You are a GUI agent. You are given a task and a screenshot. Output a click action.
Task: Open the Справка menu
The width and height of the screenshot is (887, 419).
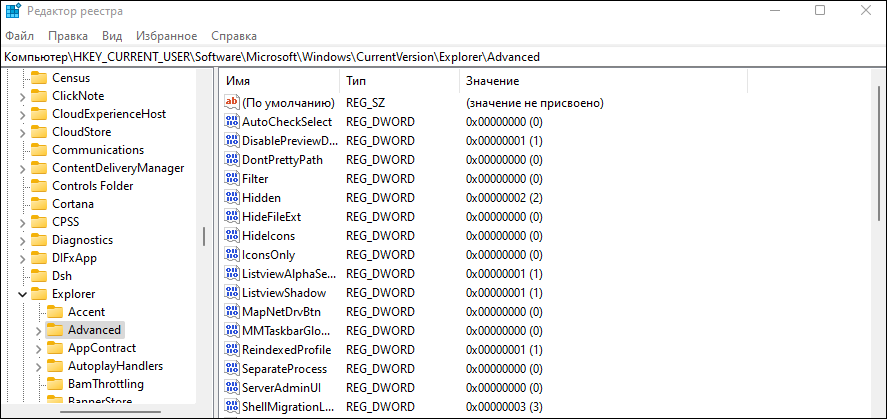234,36
